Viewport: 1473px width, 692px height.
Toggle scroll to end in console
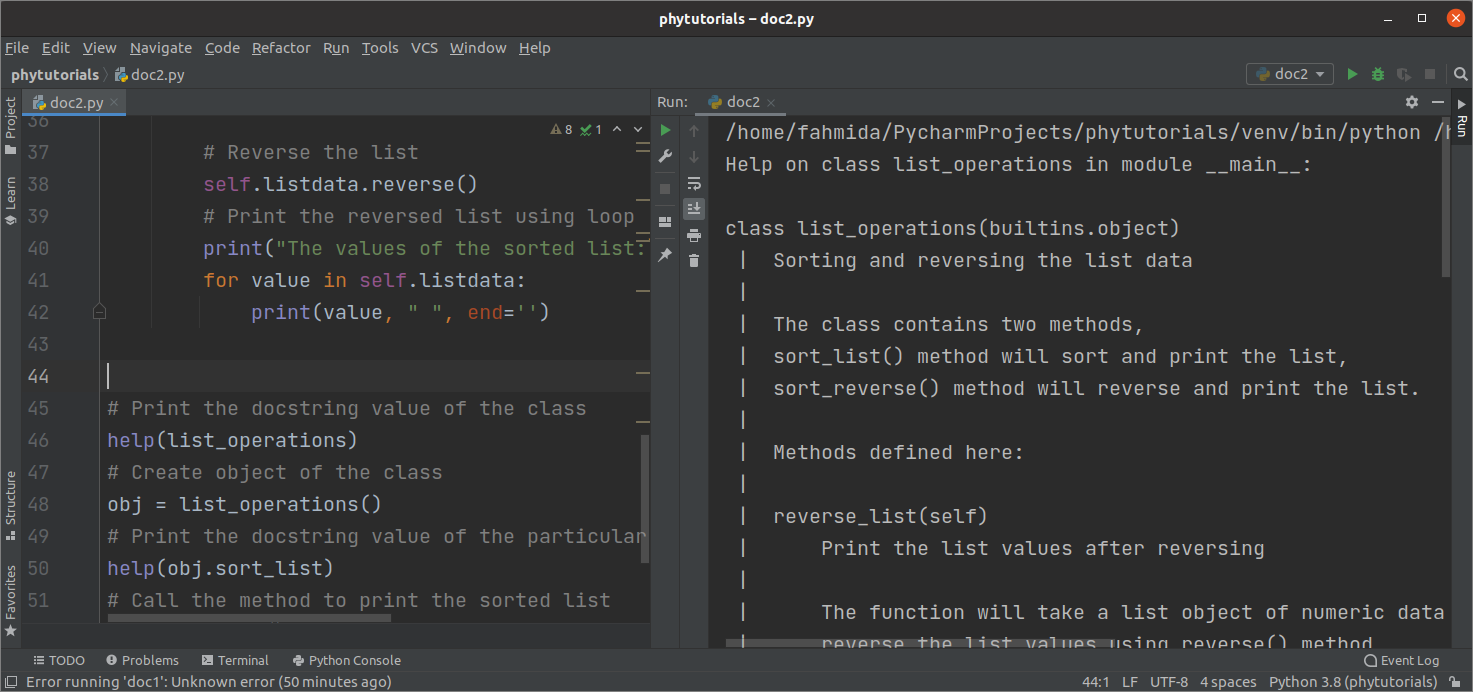point(695,208)
